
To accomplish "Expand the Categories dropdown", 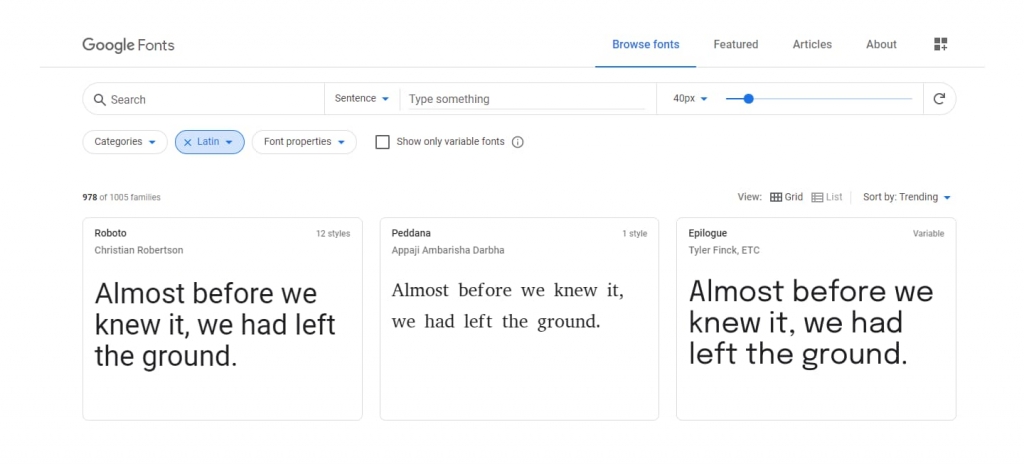I will [x=125, y=142].
